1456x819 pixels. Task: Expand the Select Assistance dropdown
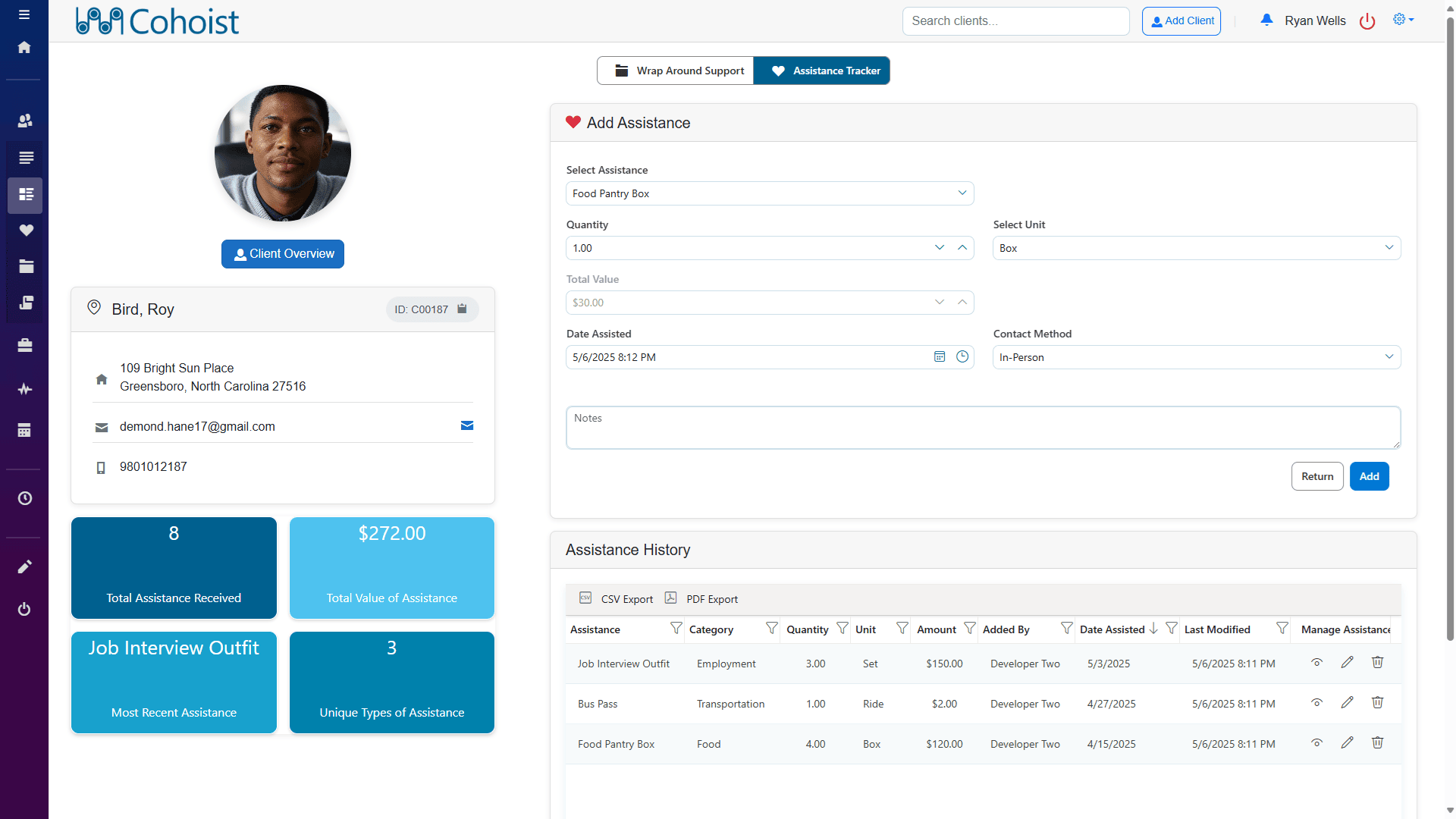(962, 193)
